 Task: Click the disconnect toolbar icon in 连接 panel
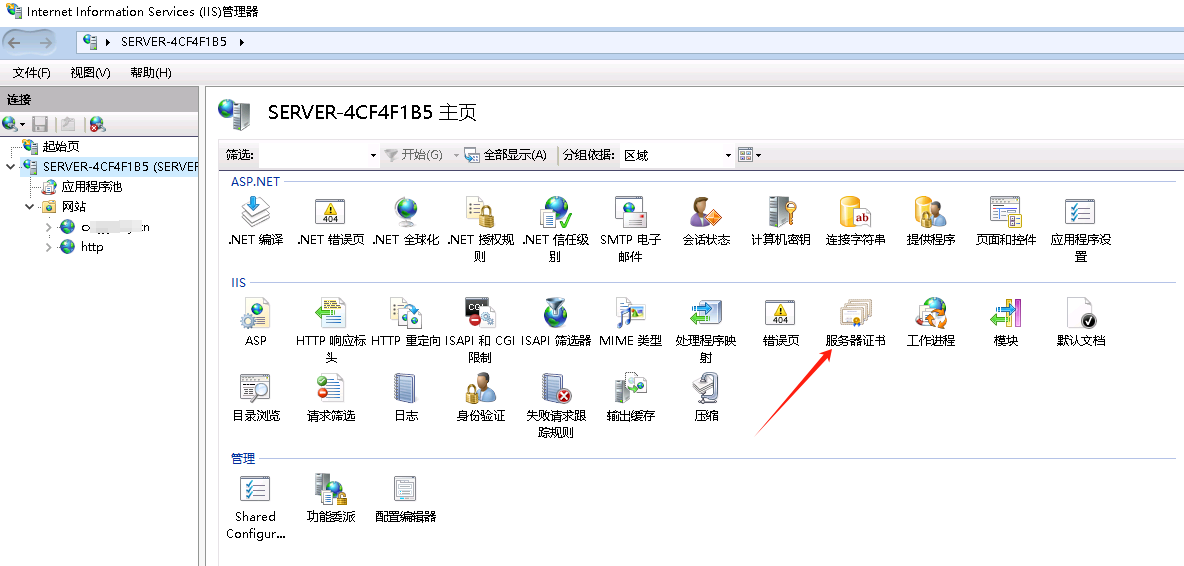97,124
